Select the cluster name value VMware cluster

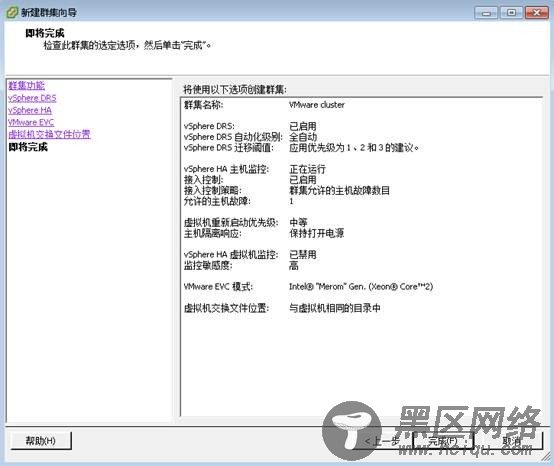[317, 105]
